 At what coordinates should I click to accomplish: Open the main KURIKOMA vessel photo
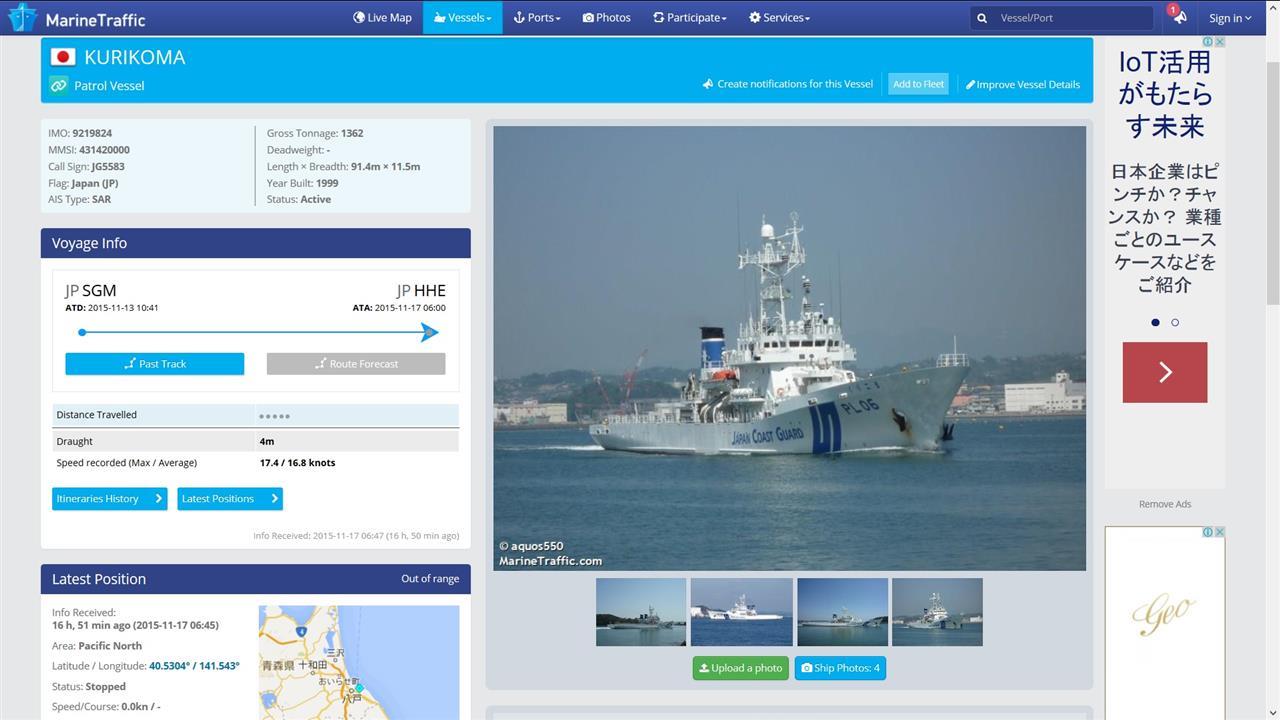coord(789,348)
